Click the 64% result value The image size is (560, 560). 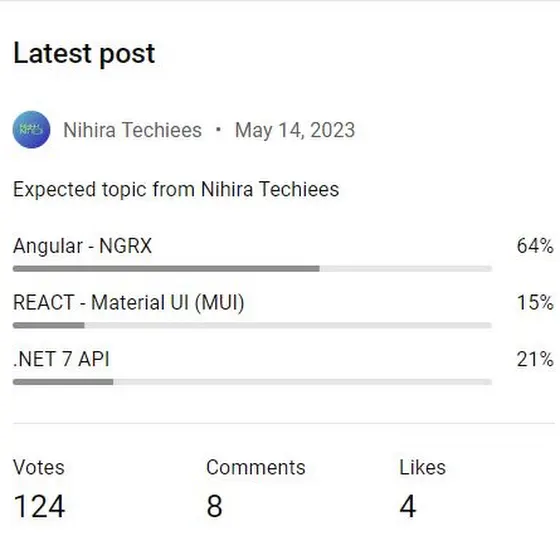[x=535, y=246]
